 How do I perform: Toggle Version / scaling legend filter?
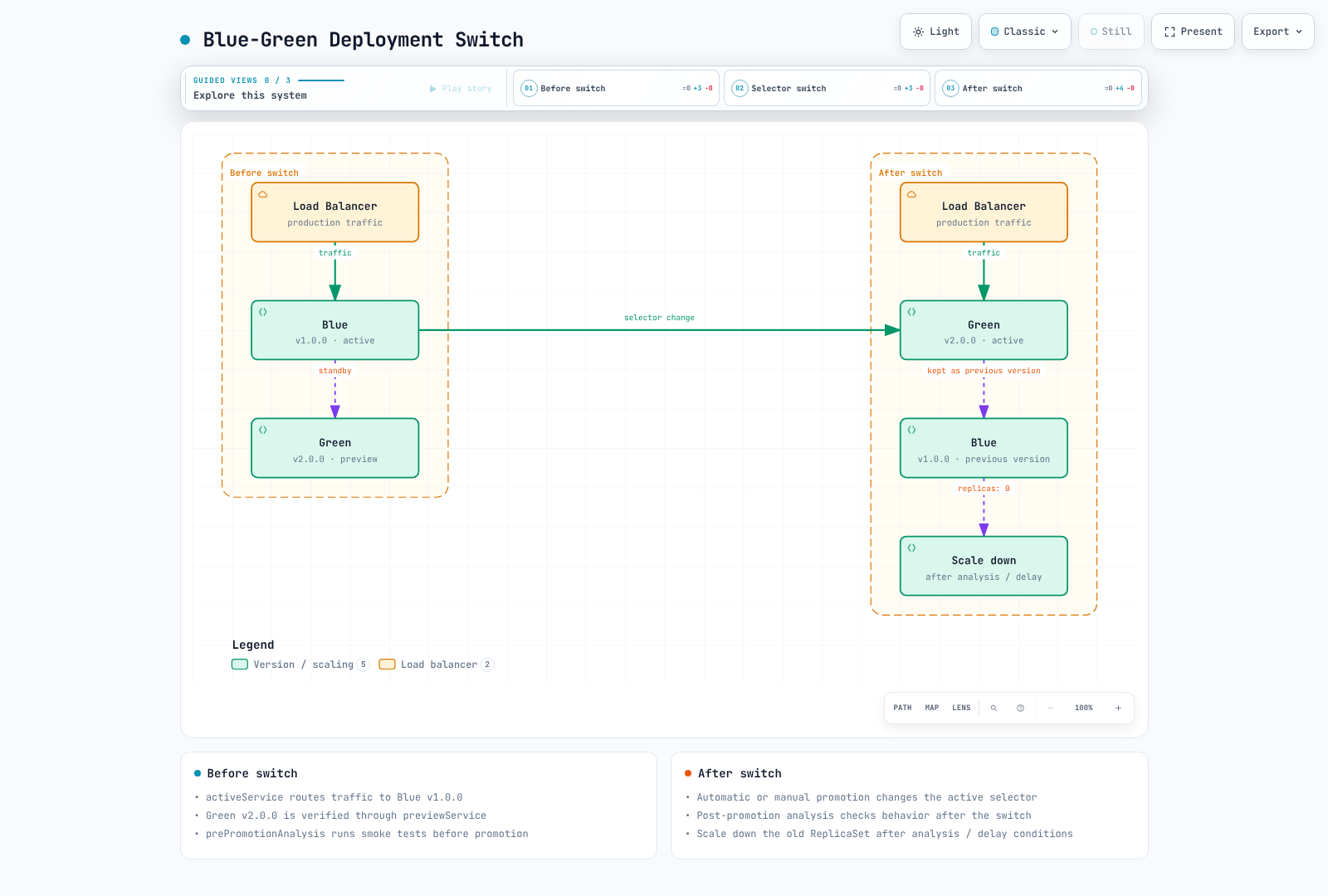300,665
